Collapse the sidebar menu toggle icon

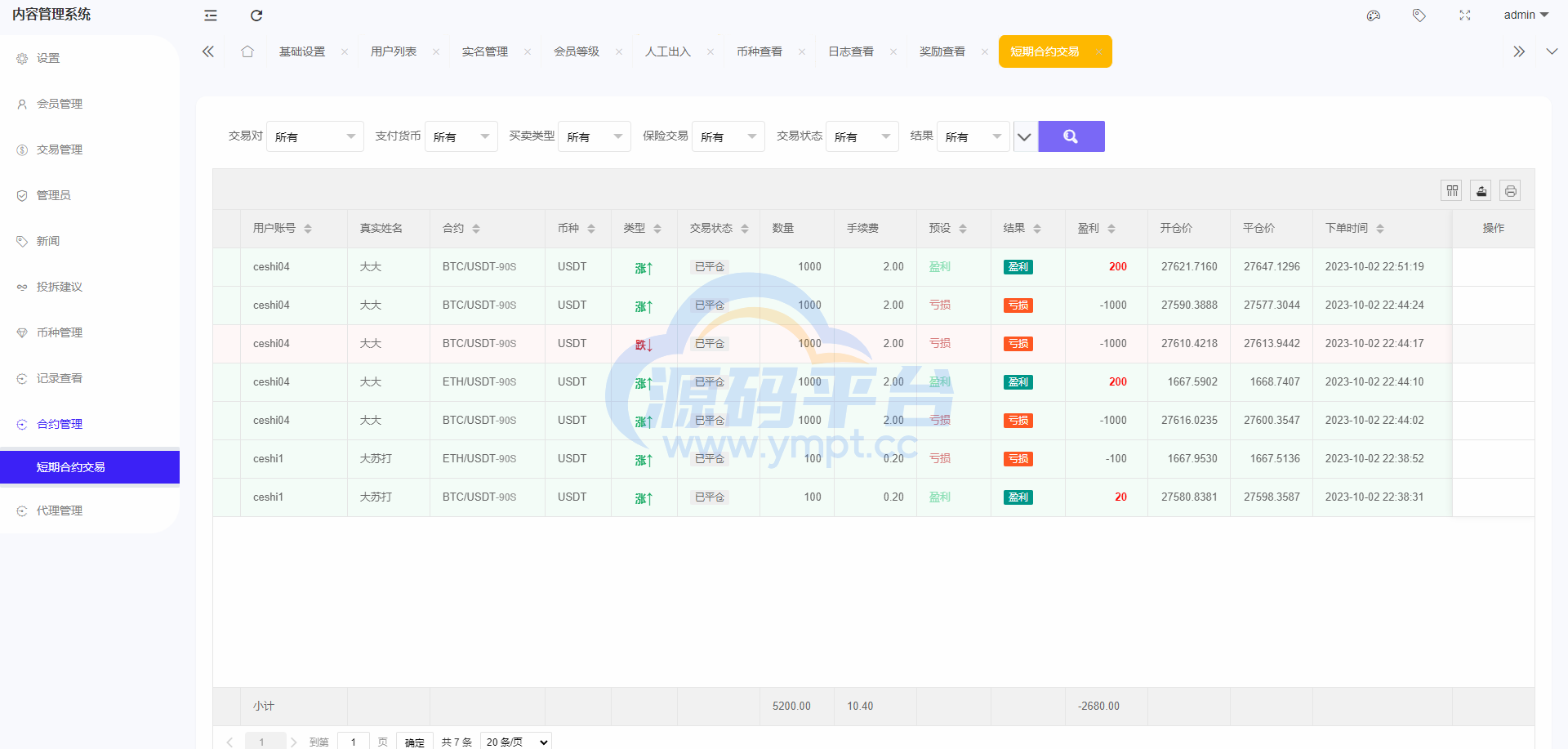211,16
